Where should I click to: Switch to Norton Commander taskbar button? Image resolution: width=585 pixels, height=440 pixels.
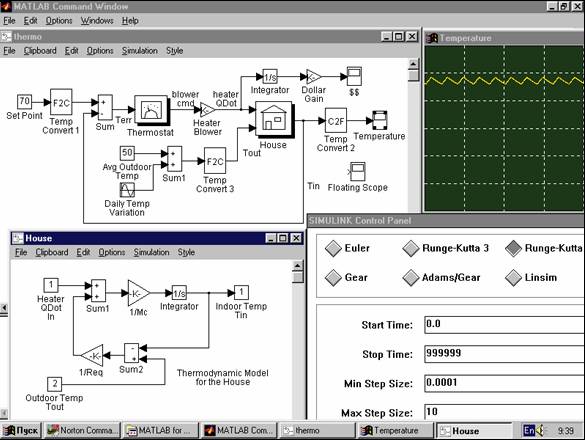click(83, 431)
